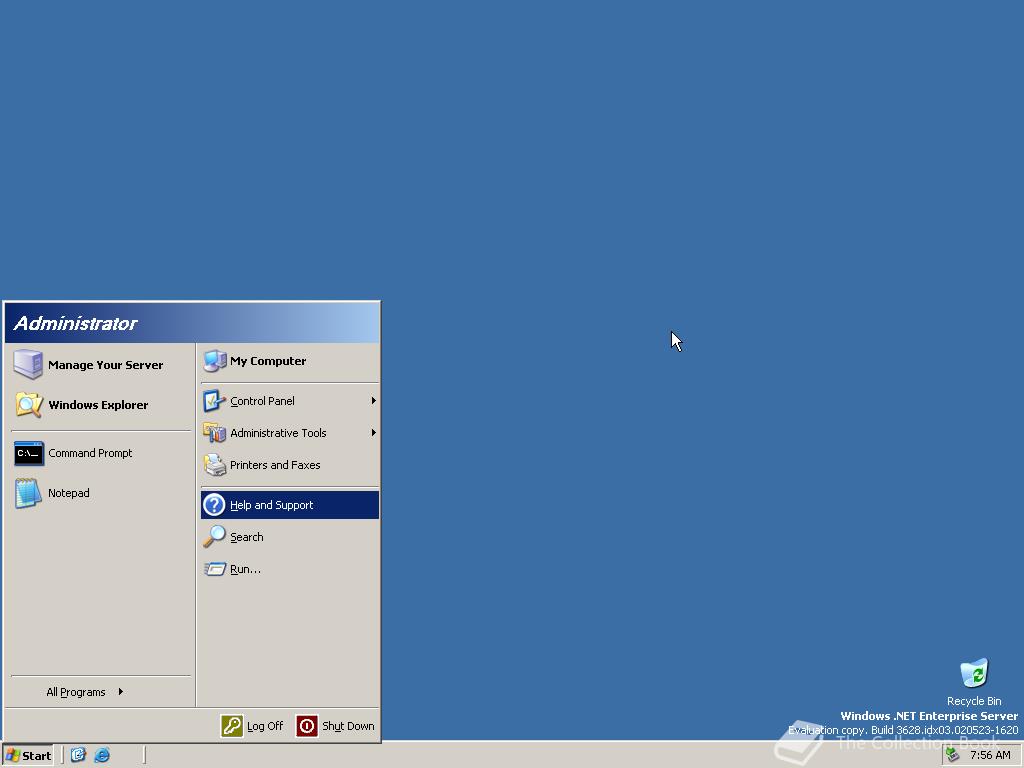Click the Log Off key icon

232,726
